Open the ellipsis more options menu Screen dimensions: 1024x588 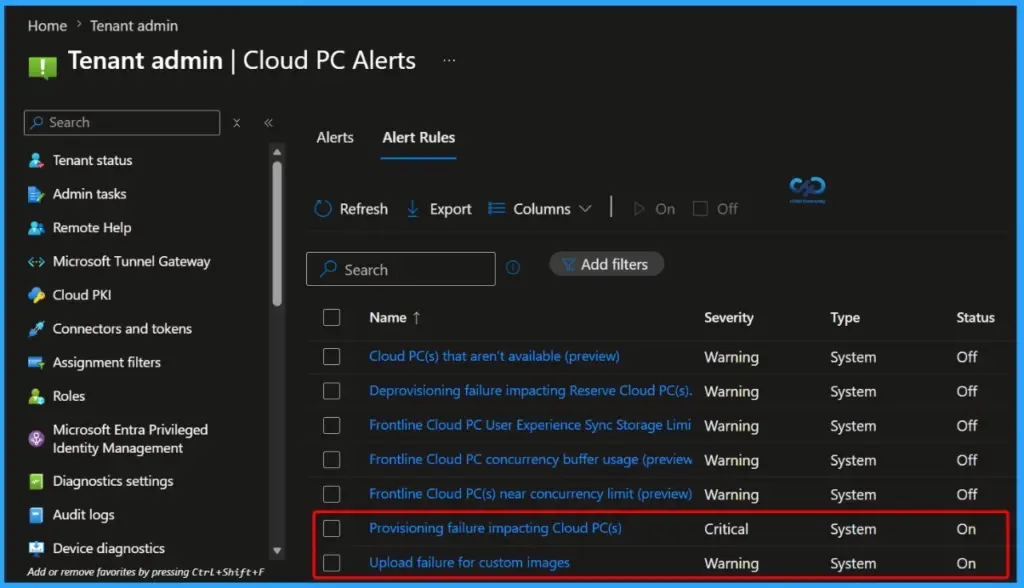(449, 60)
